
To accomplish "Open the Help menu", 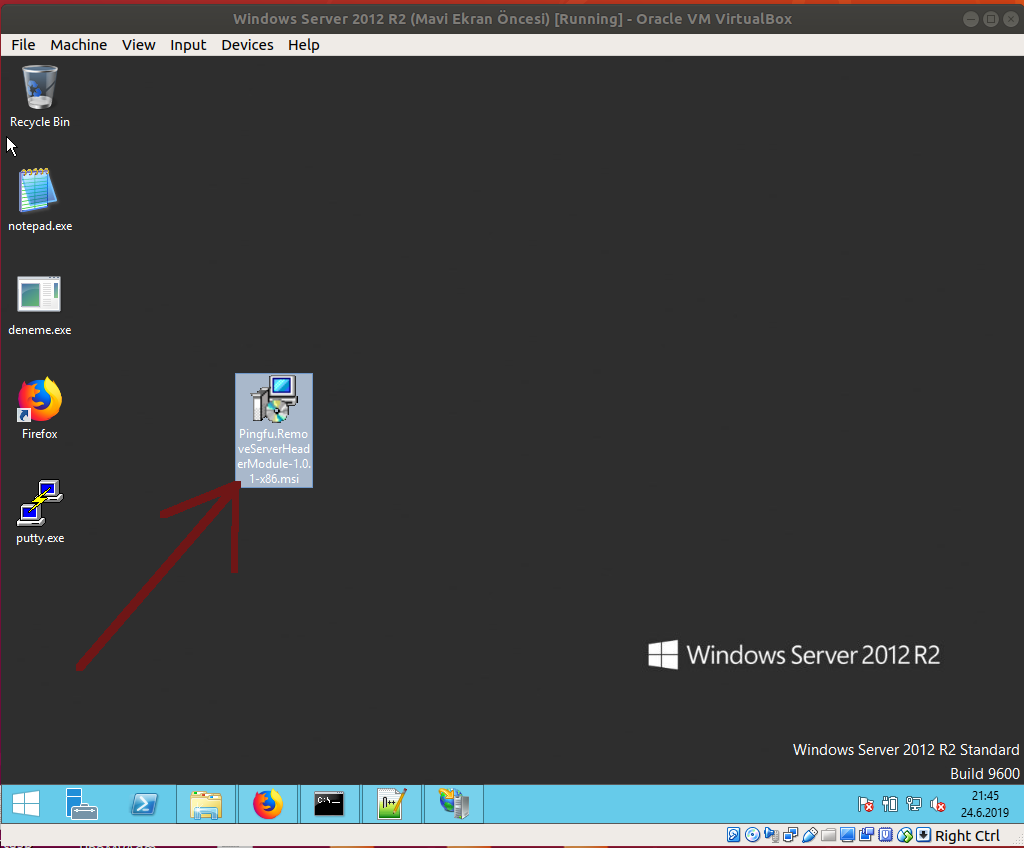I will coord(304,45).
